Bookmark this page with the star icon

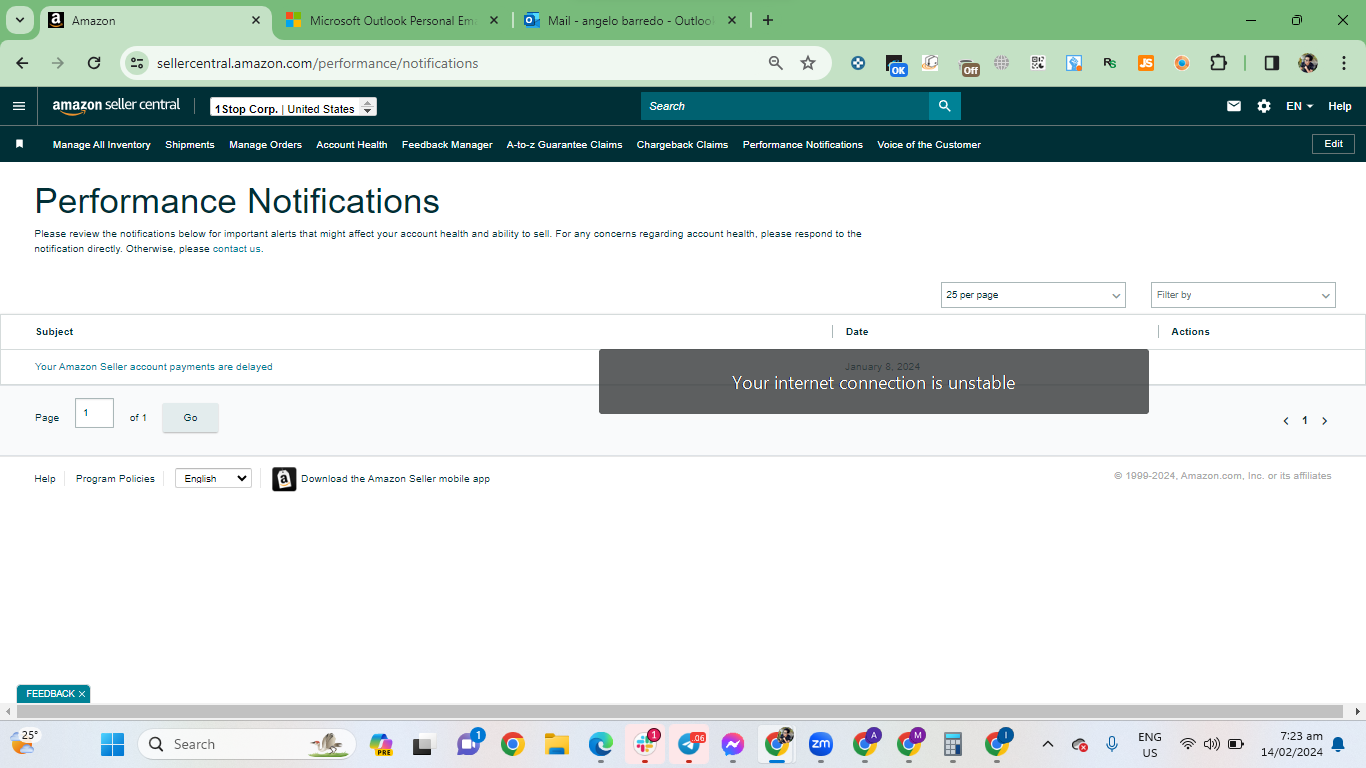point(808,63)
